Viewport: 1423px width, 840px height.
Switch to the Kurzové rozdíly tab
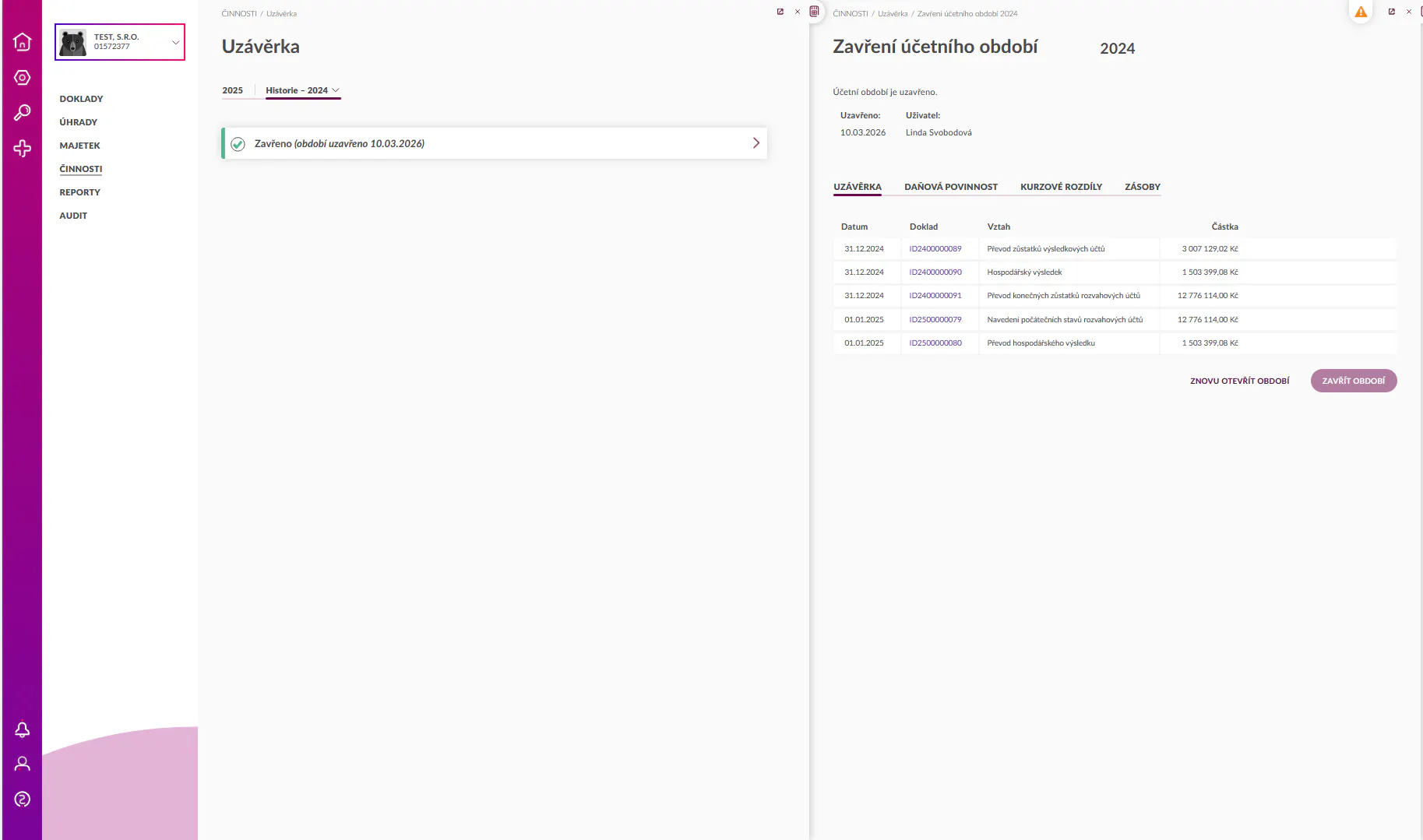[1061, 187]
